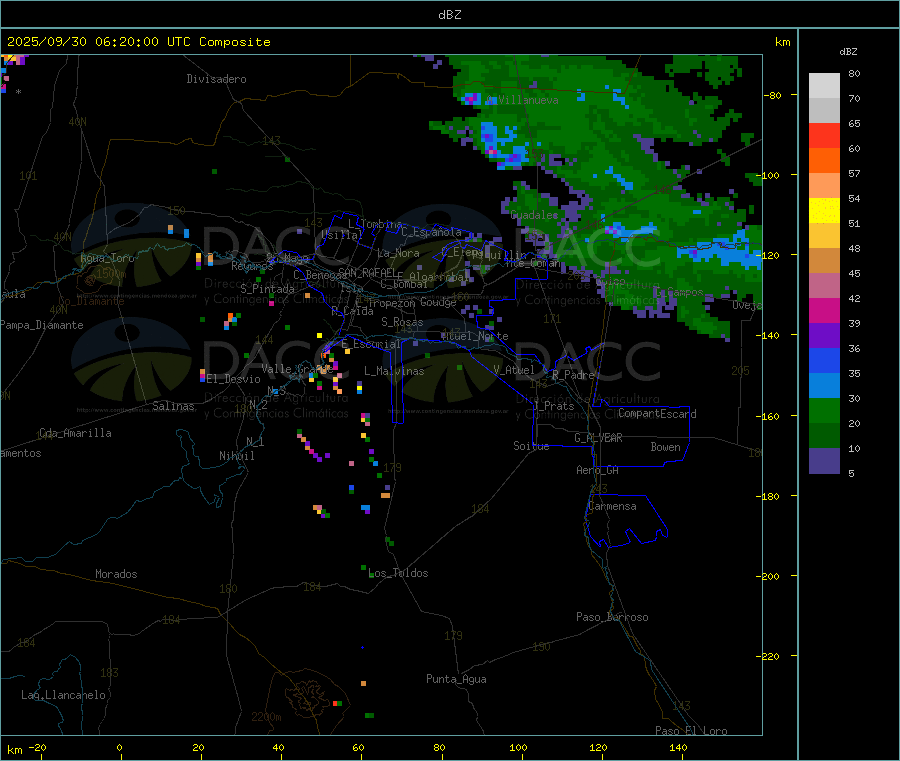This screenshot has height=761, width=900.
Task: Click the timestamp '2025/09/30 06:20:00 UTC Composite'
Action: (x=138, y=42)
